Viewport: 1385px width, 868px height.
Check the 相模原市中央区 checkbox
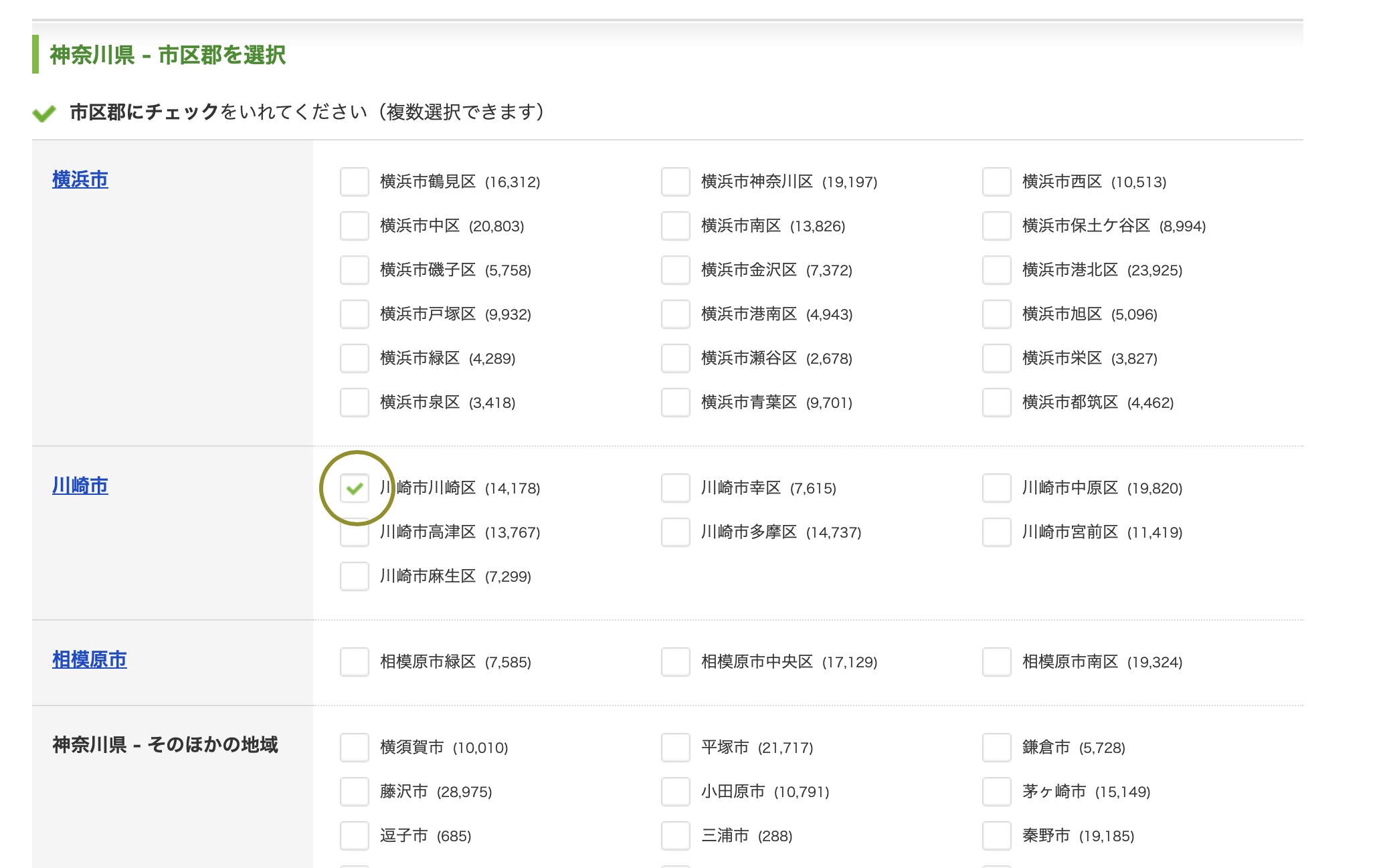point(676,662)
